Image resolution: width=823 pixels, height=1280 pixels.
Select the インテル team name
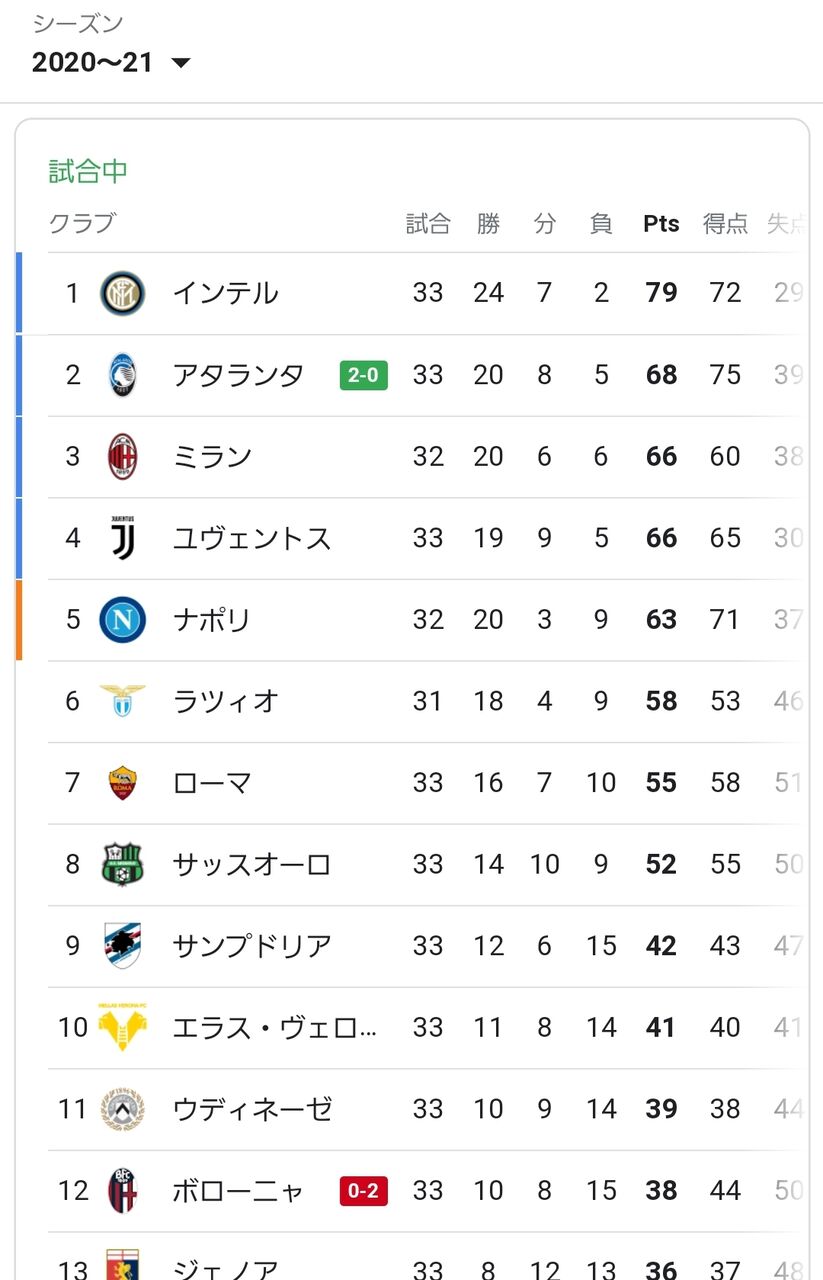[226, 294]
